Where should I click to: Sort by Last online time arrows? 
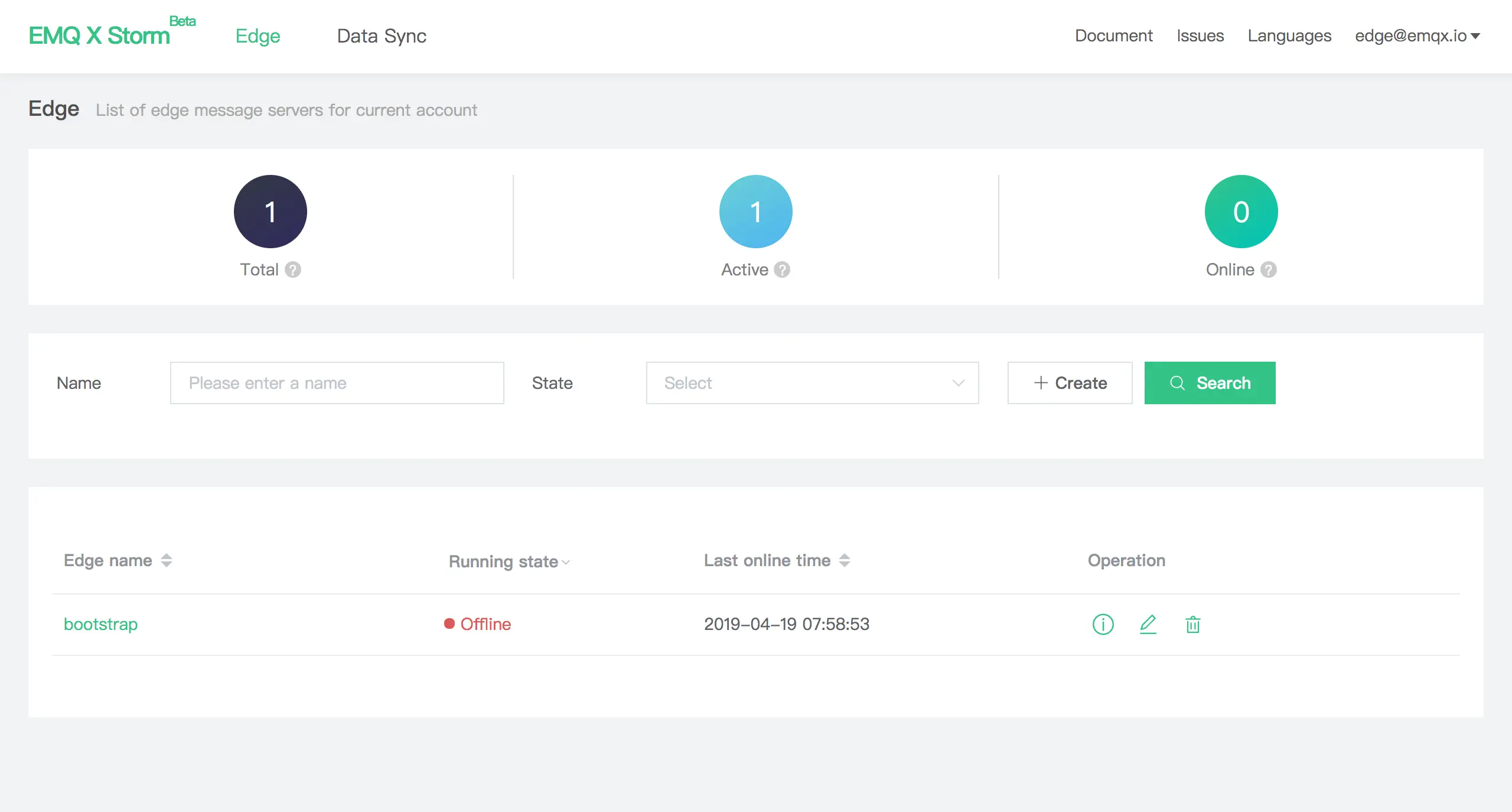pyautogui.click(x=845, y=560)
